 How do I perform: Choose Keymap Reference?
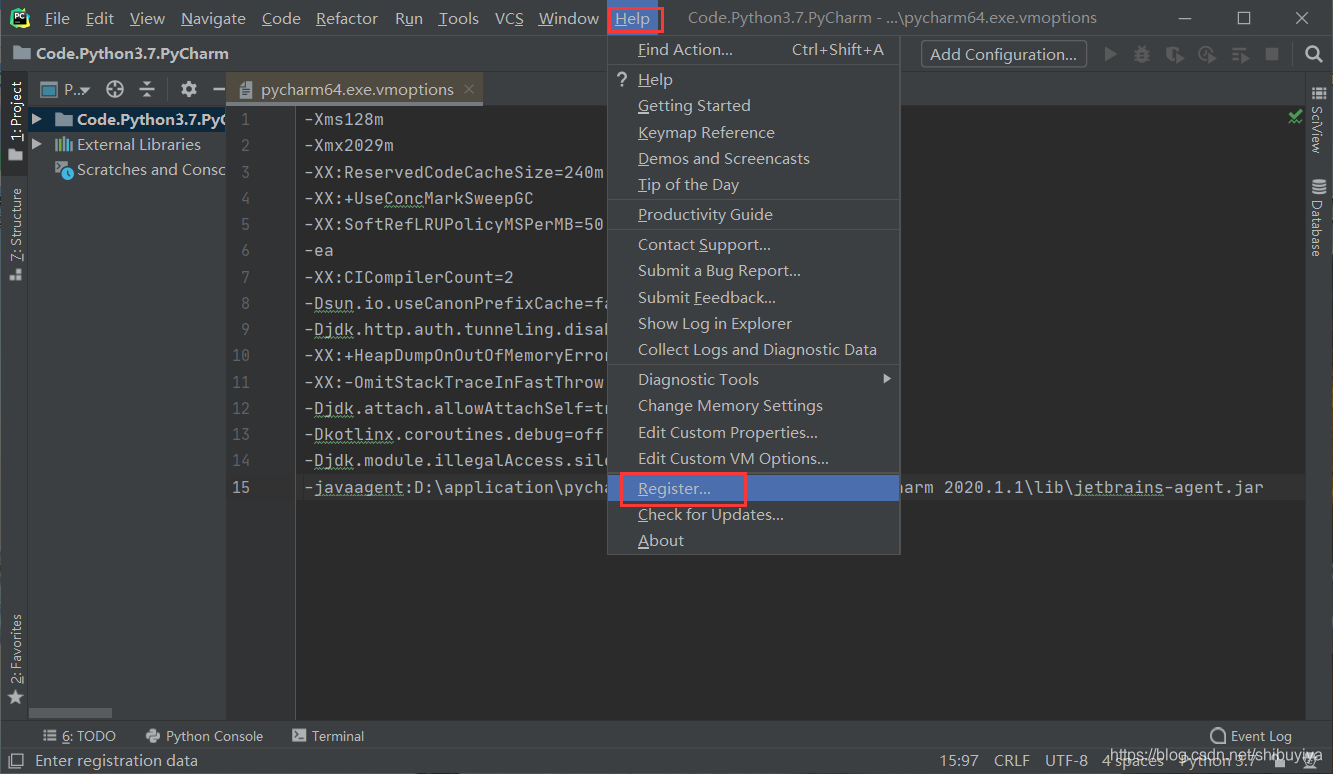point(754,133)
